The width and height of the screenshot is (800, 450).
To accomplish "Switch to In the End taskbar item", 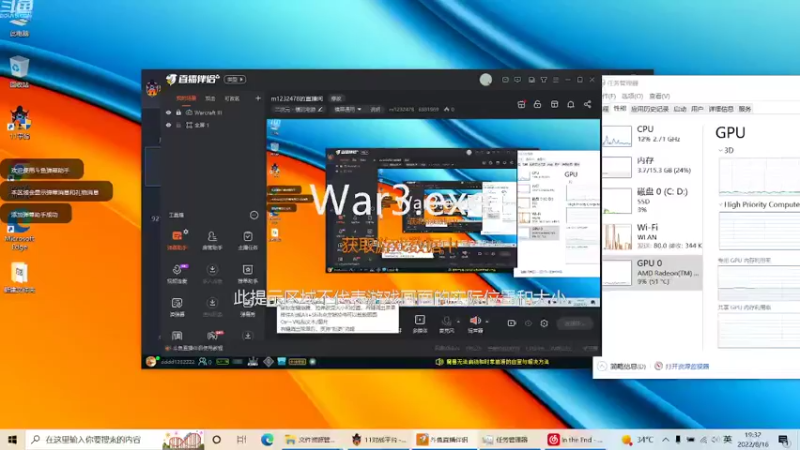I will coord(577,439).
